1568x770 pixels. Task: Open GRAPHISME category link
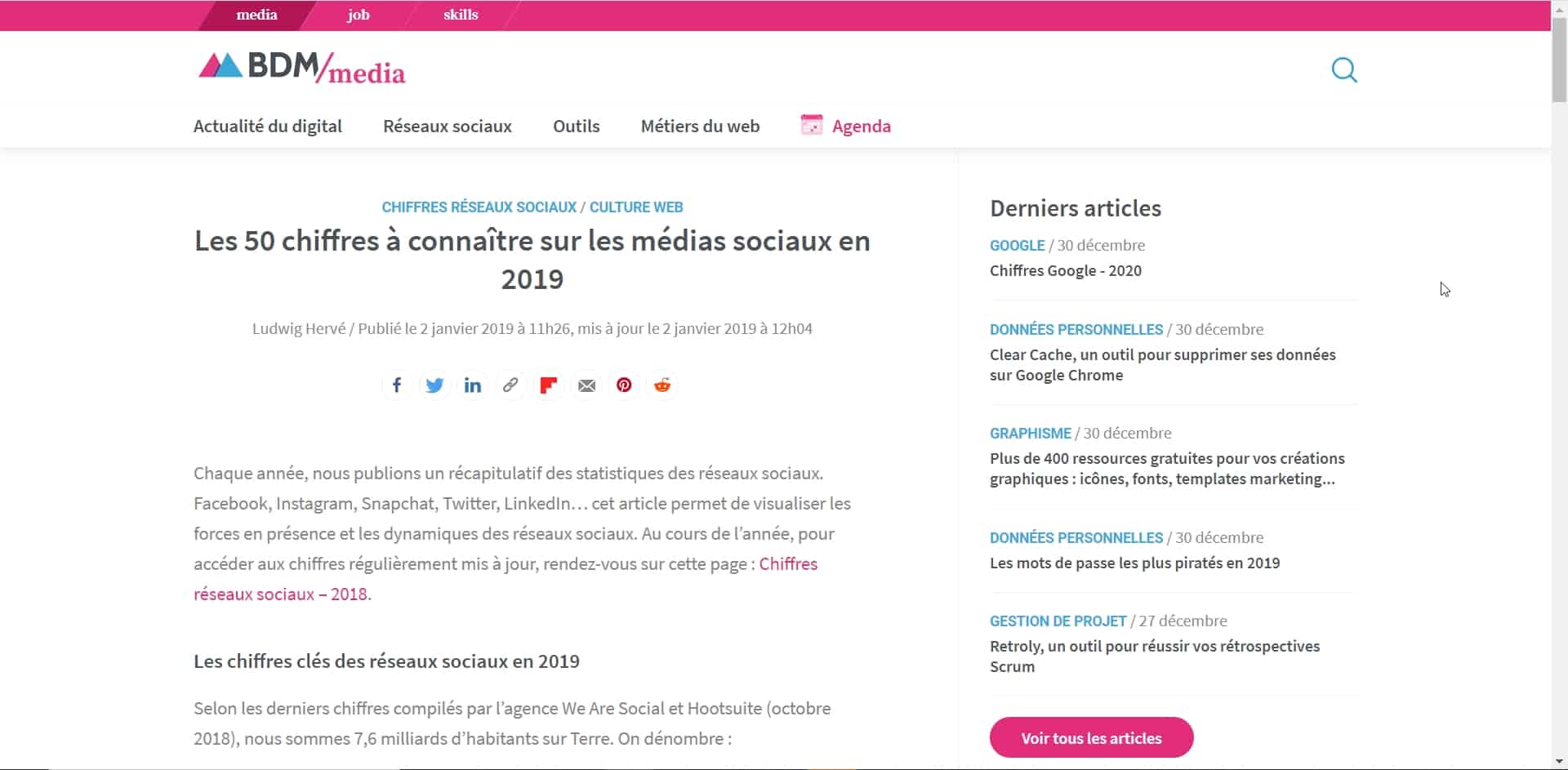click(1031, 434)
